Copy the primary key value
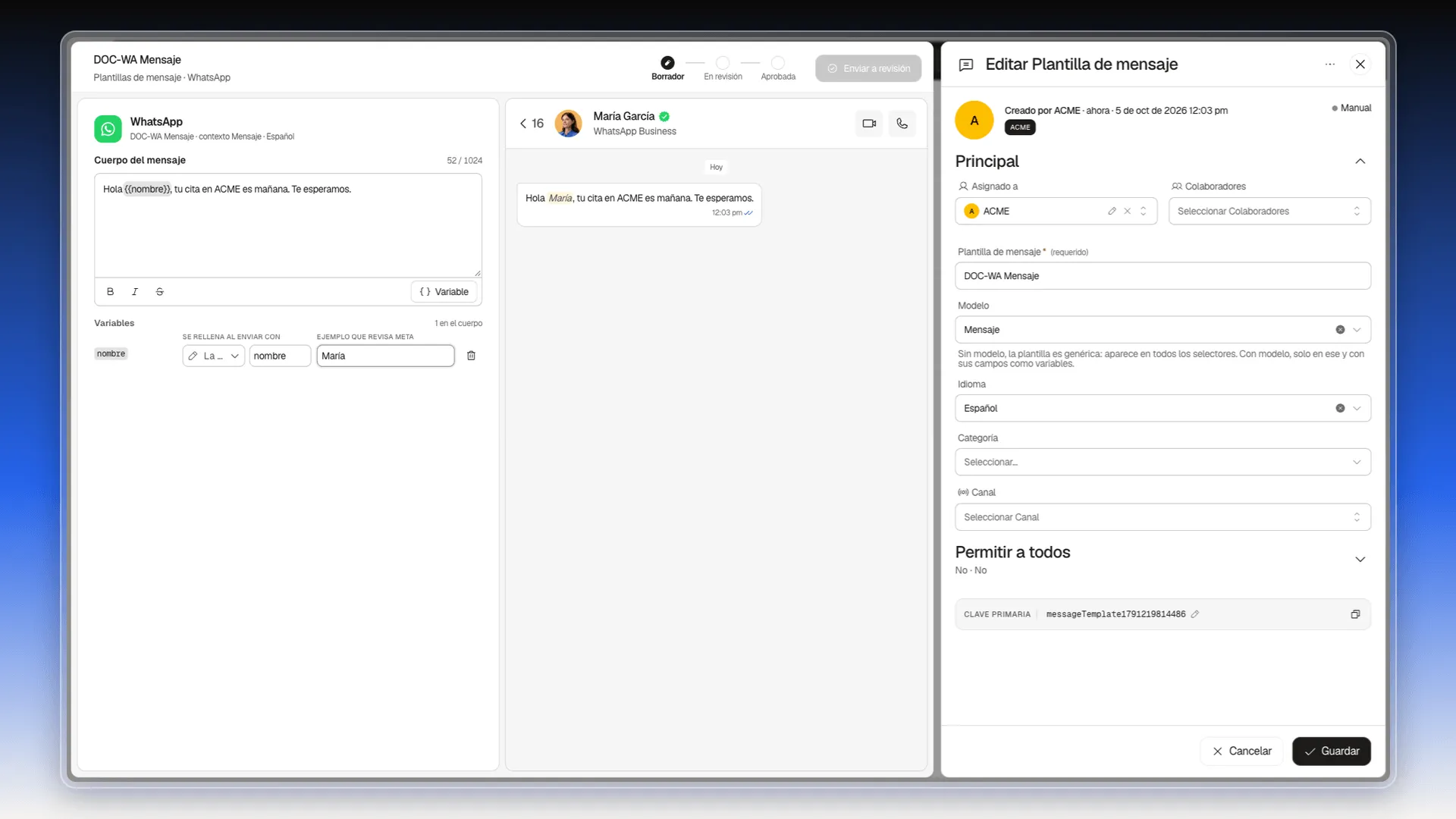 [1355, 614]
